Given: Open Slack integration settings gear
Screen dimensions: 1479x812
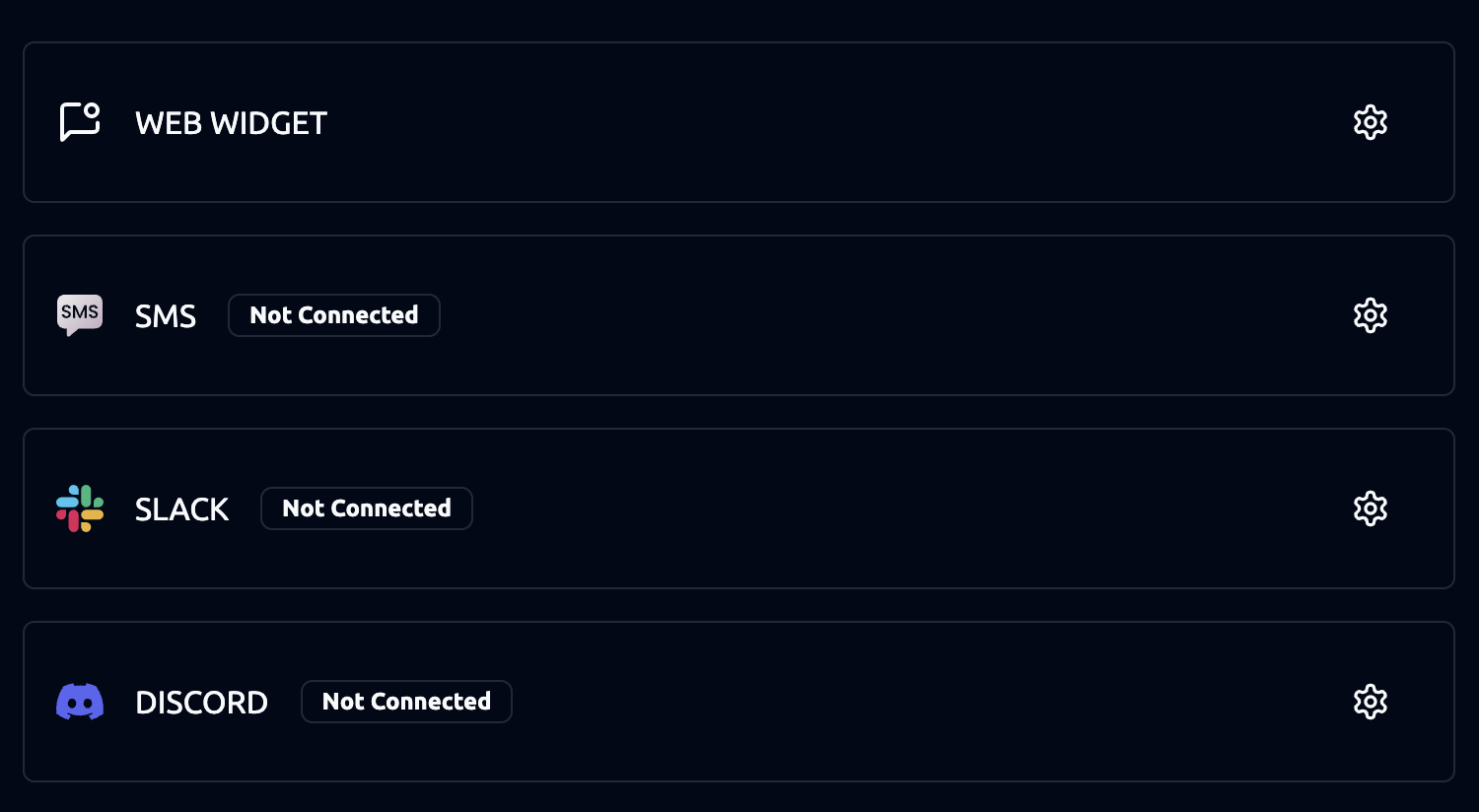Looking at the screenshot, I should click(x=1370, y=508).
